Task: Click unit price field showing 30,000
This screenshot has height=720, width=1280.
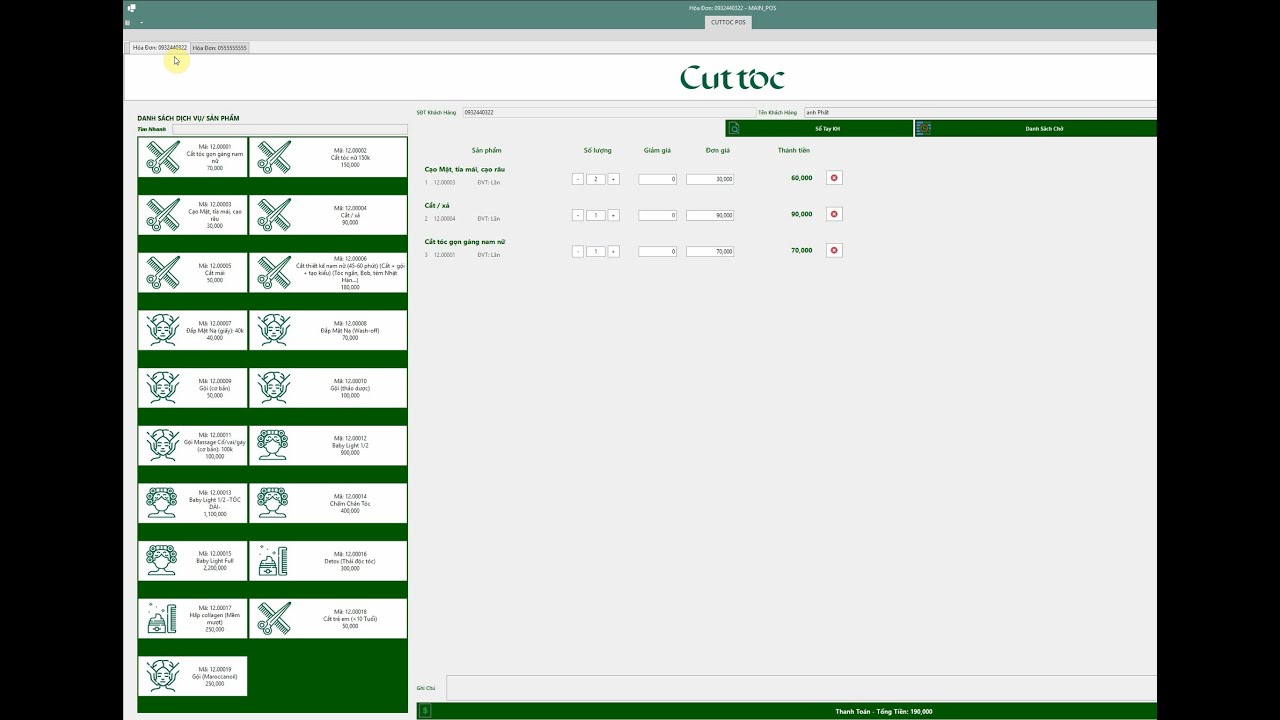Action: click(710, 179)
